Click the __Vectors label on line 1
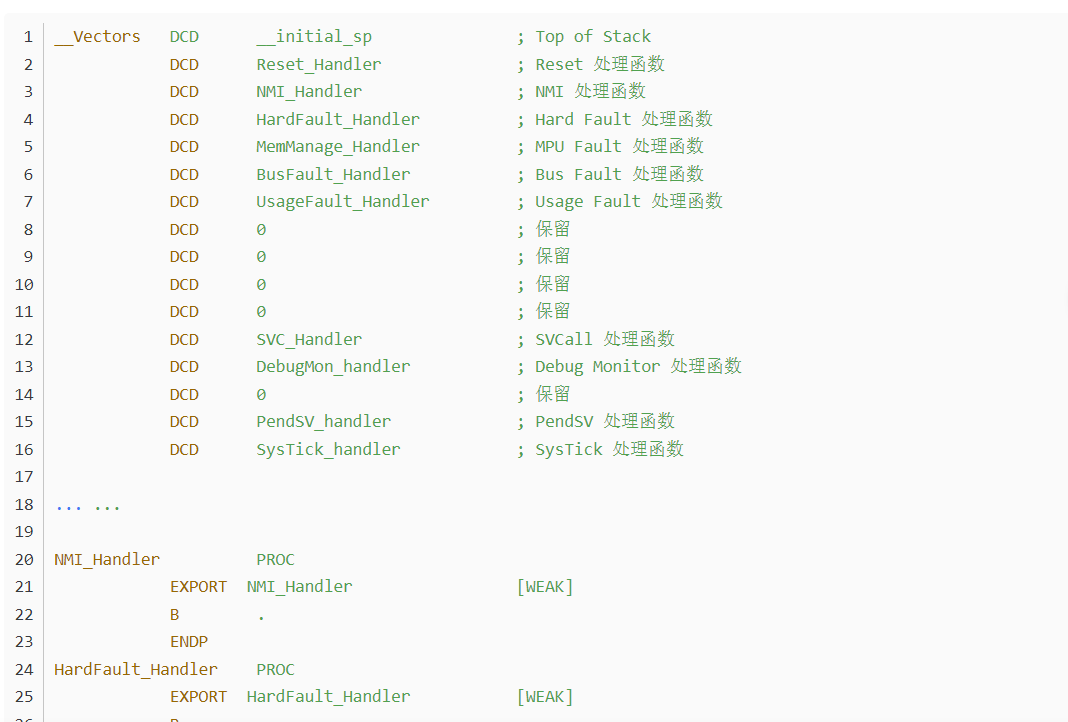Image resolution: width=1068 pixels, height=722 pixels. [97, 37]
